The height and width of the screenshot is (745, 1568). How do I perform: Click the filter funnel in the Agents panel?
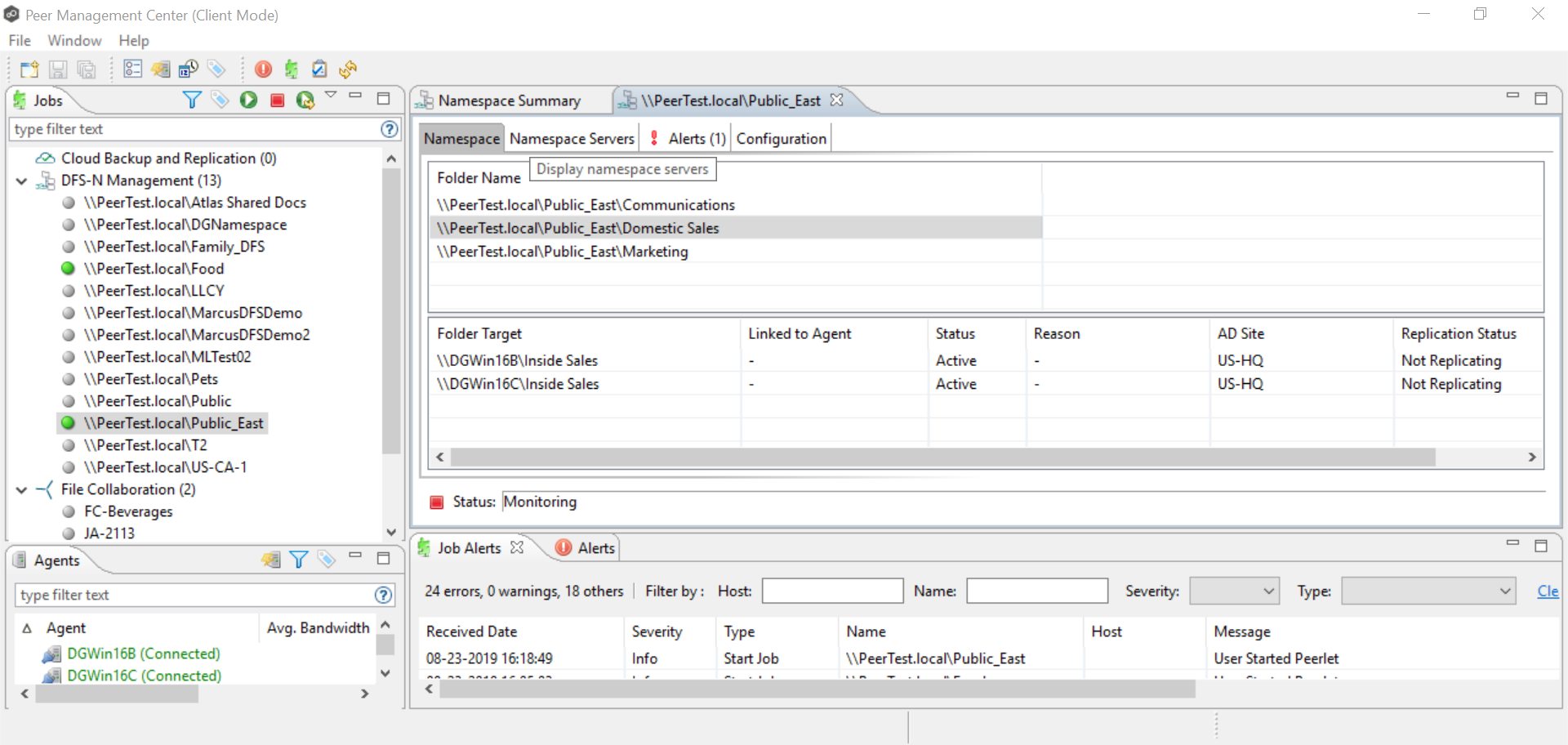[x=299, y=560]
